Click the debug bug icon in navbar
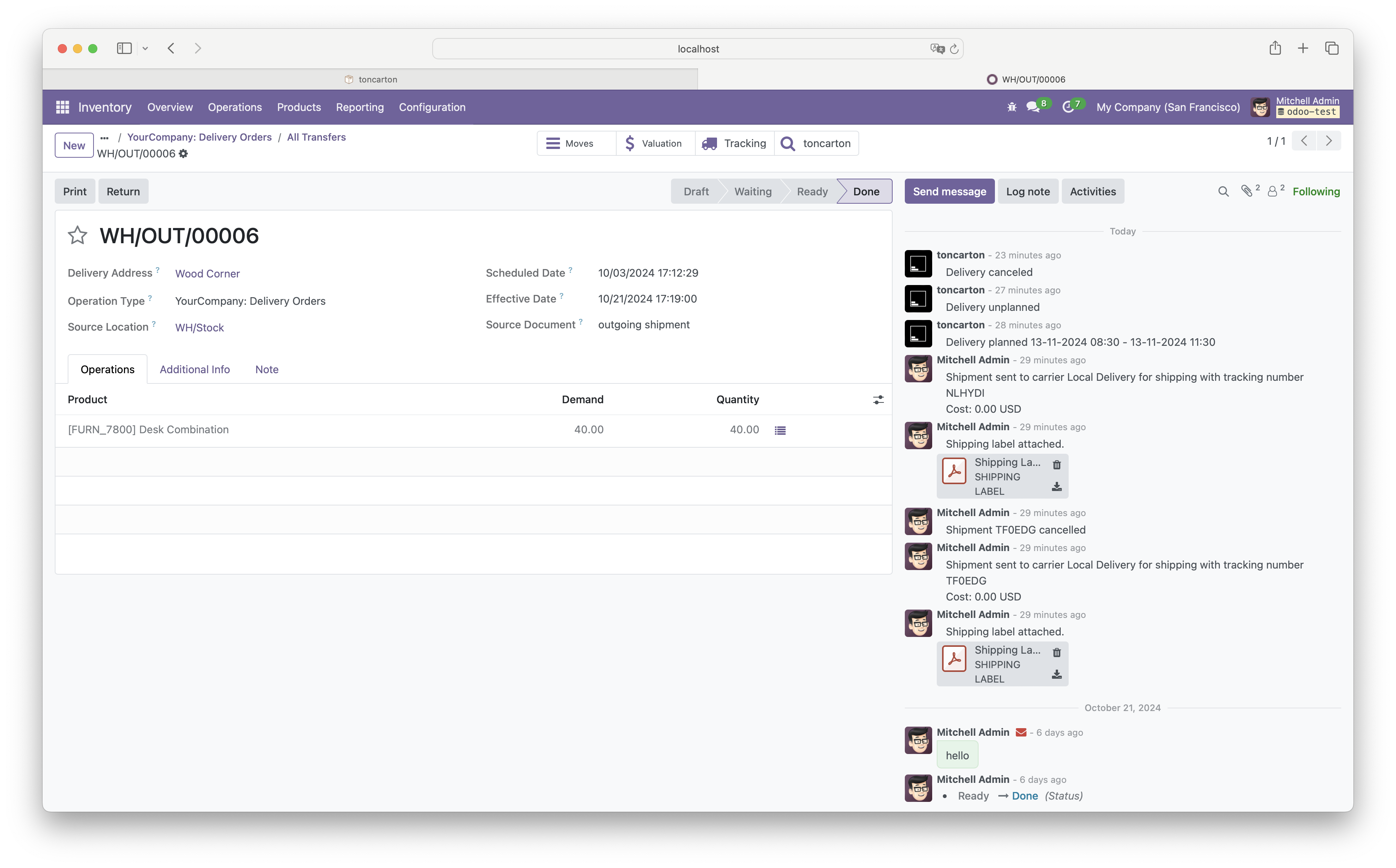 click(x=1012, y=107)
